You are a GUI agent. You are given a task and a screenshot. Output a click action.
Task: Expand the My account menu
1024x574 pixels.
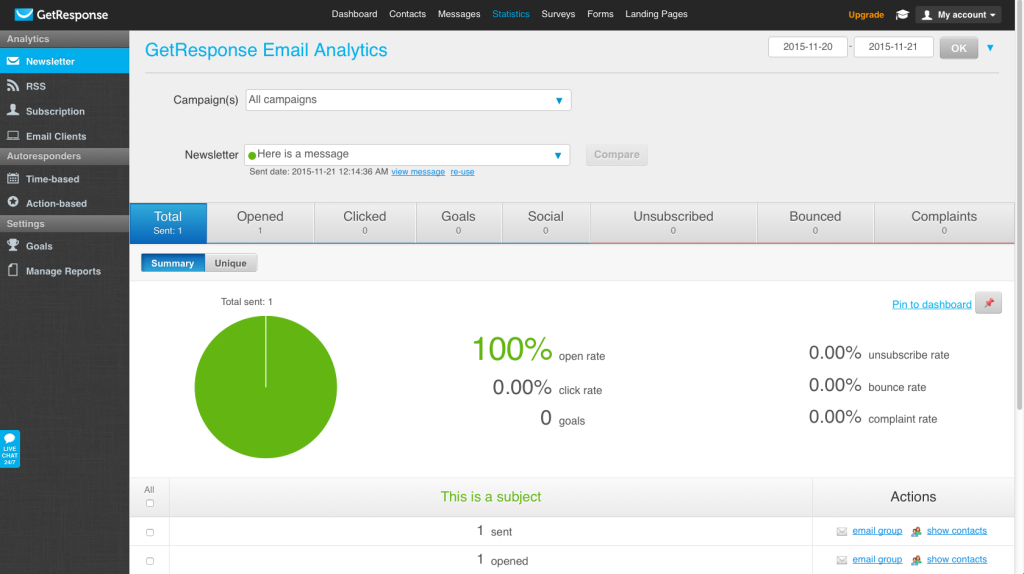click(958, 14)
